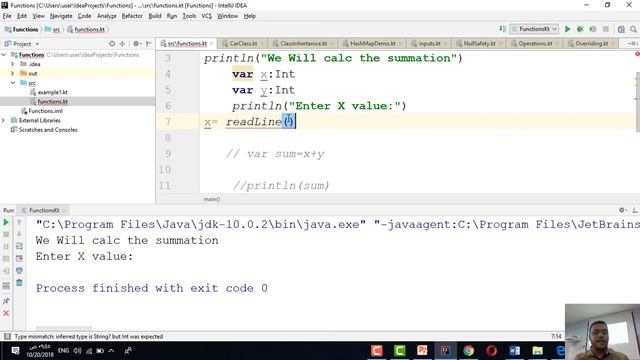Expand External Libraries node
The height and width of the screenshot is (360, 640).
pos(4,120)
